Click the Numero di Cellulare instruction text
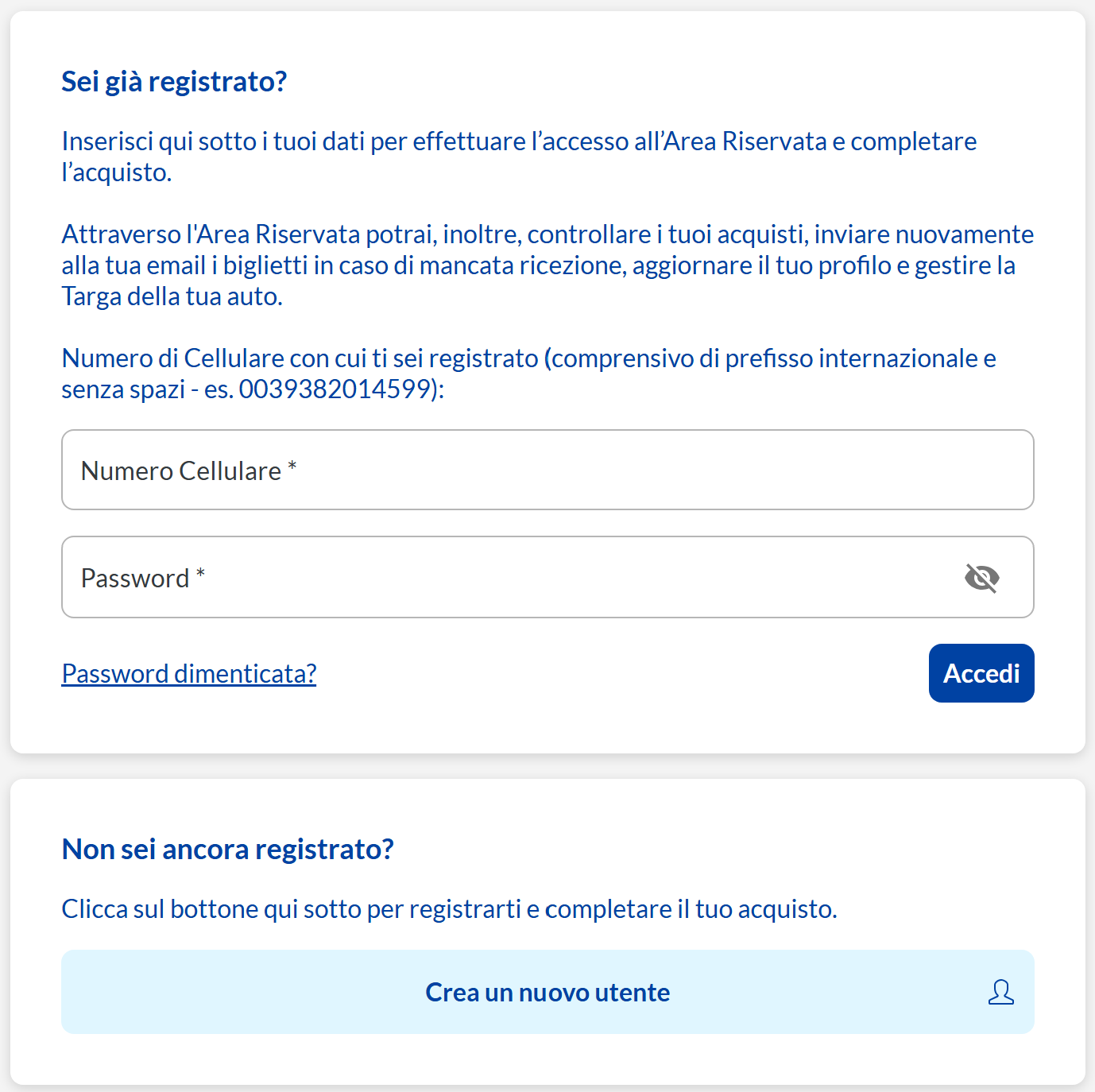1095x1092 pixels. tap(529, 374)
